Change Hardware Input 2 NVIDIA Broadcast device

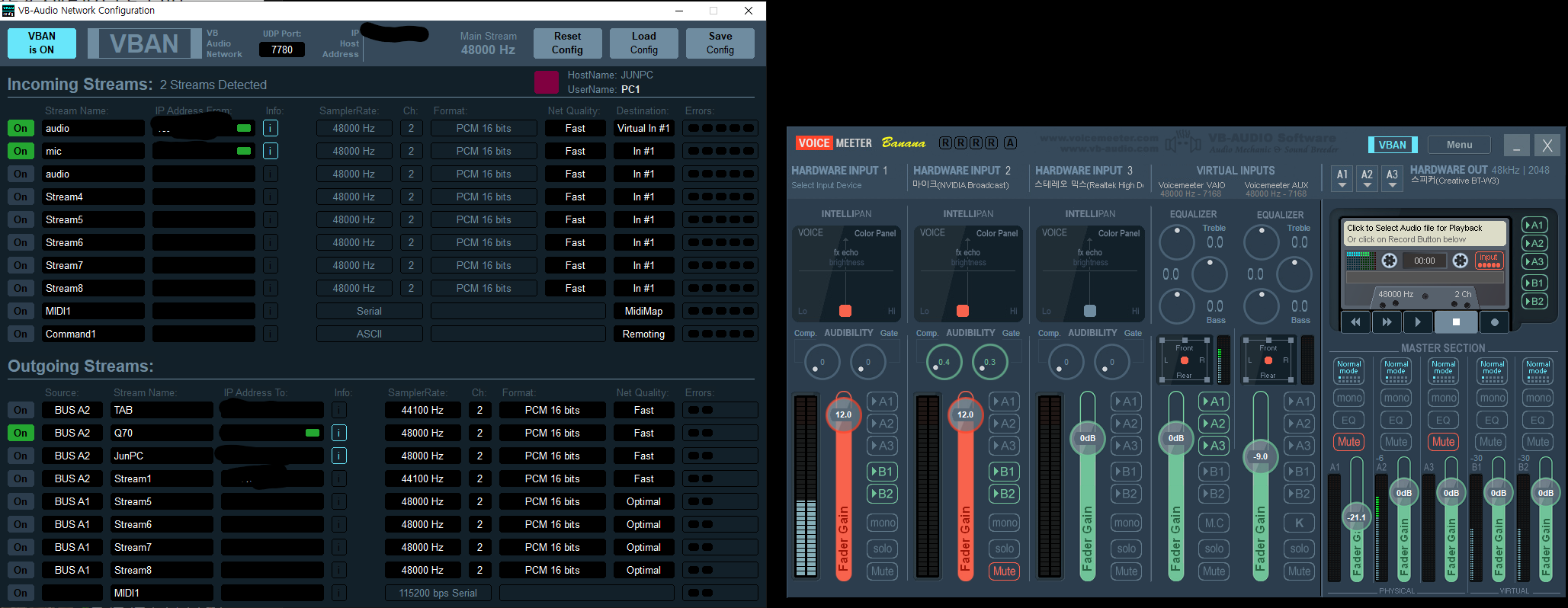960,185
